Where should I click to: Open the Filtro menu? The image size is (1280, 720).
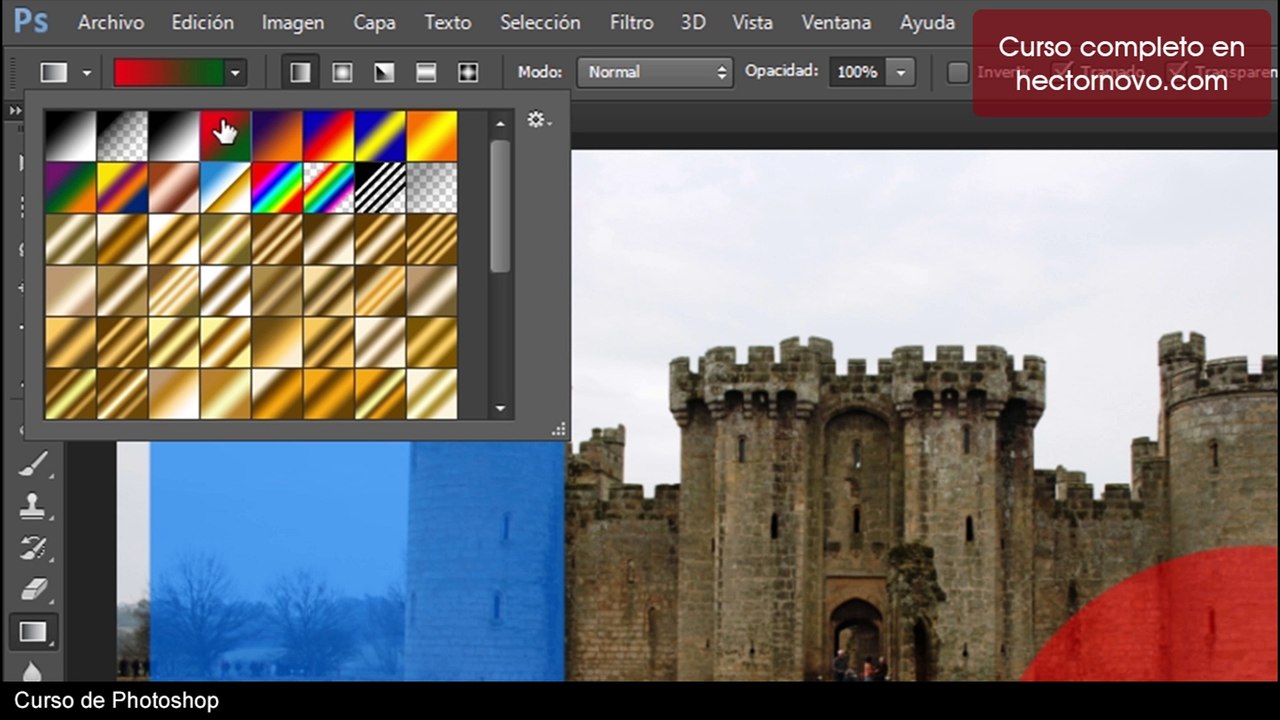632,22
